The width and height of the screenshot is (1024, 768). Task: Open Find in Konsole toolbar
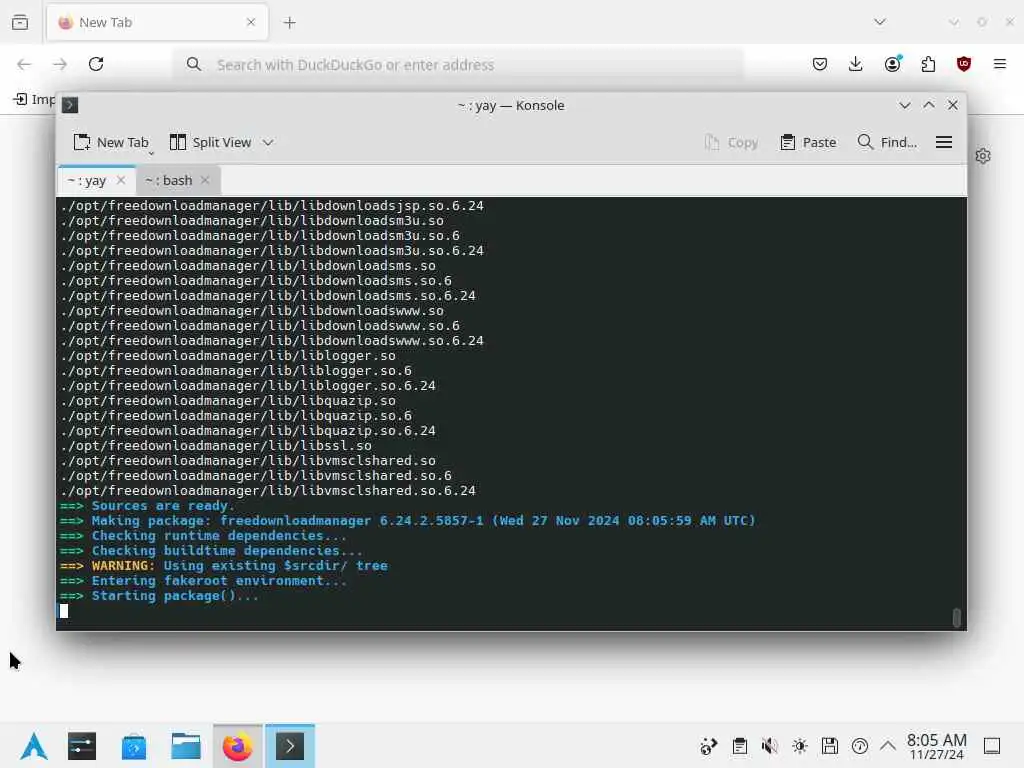point(887,142)
